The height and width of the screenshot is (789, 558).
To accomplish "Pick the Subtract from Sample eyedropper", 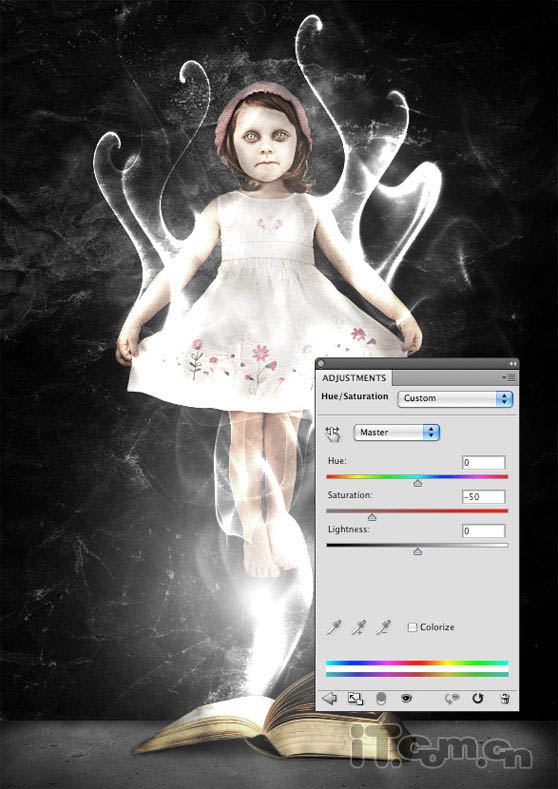I will pos(383,627).
